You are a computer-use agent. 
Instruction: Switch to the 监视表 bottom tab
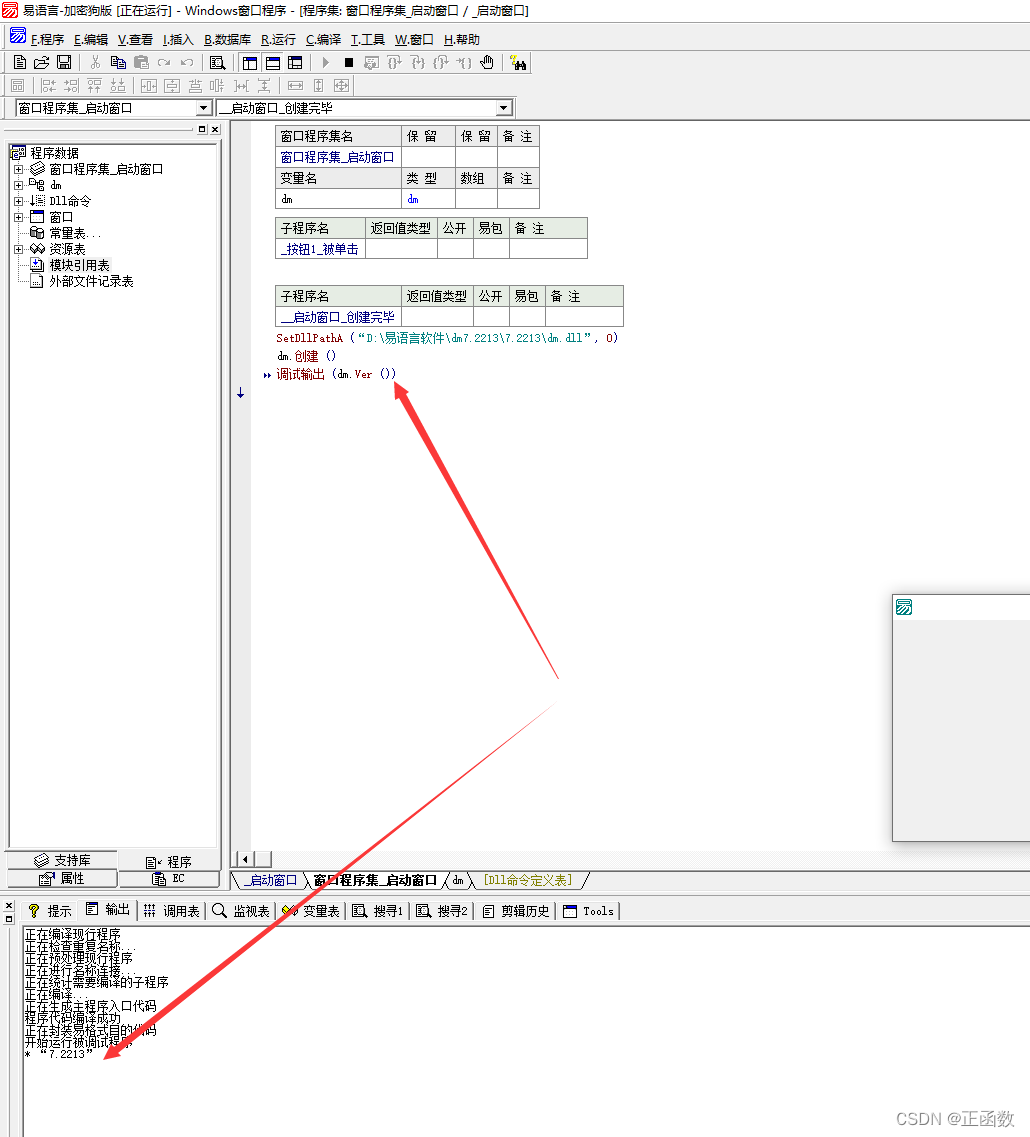pyautogui.click(x=241, y=911)
